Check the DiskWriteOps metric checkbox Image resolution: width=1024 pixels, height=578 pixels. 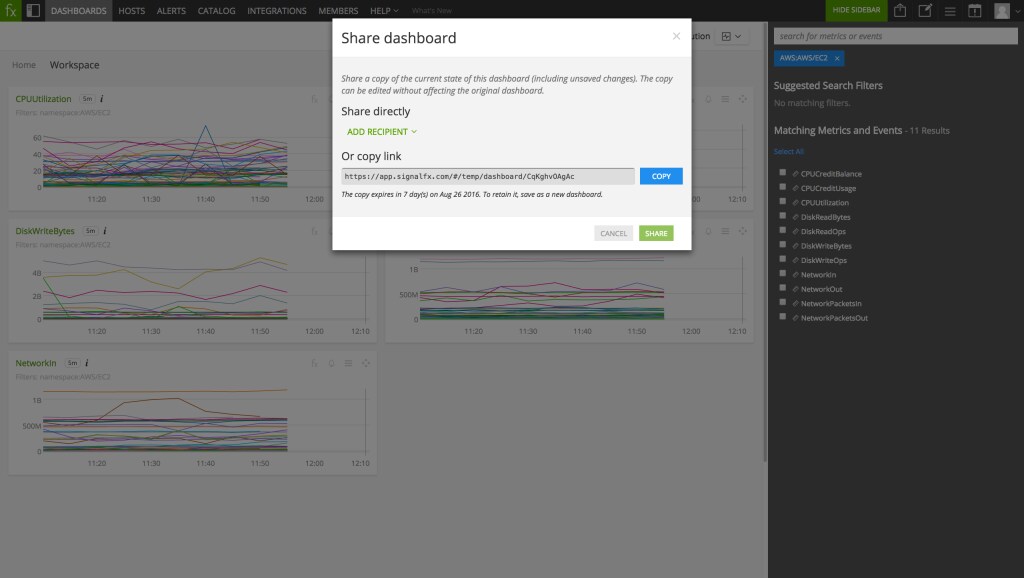click(782, 259)
